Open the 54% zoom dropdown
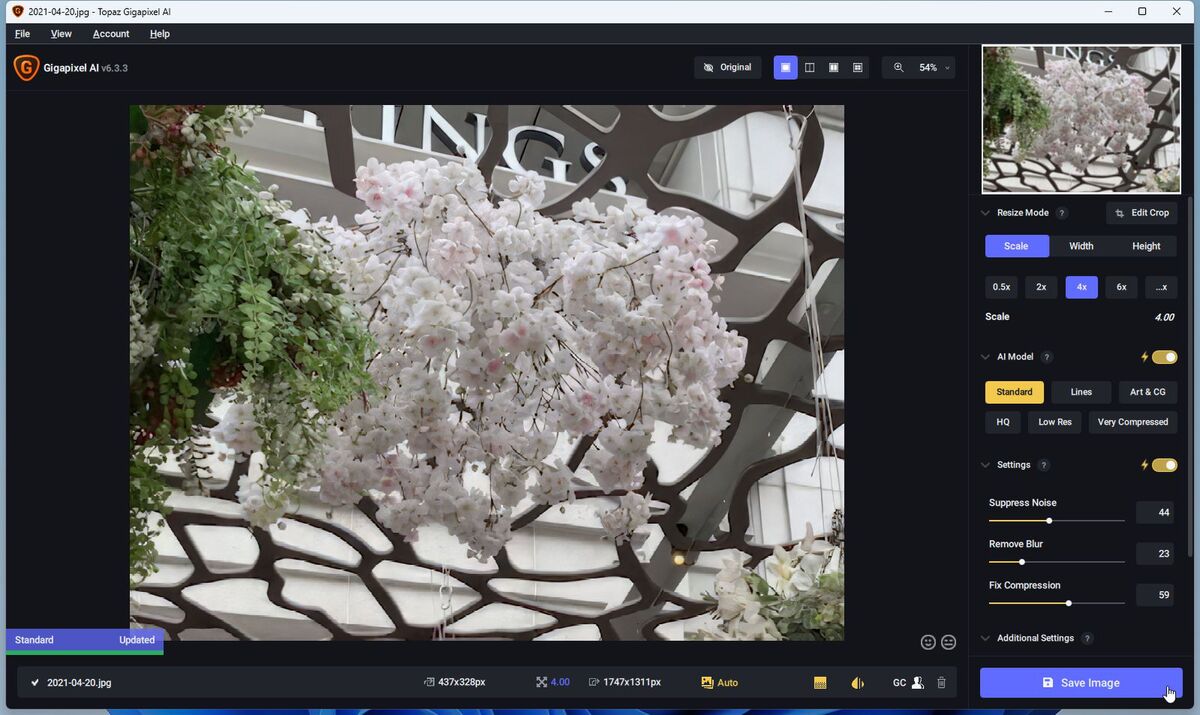The height and width of the screenshot is (715, 1200). [935, 68]
